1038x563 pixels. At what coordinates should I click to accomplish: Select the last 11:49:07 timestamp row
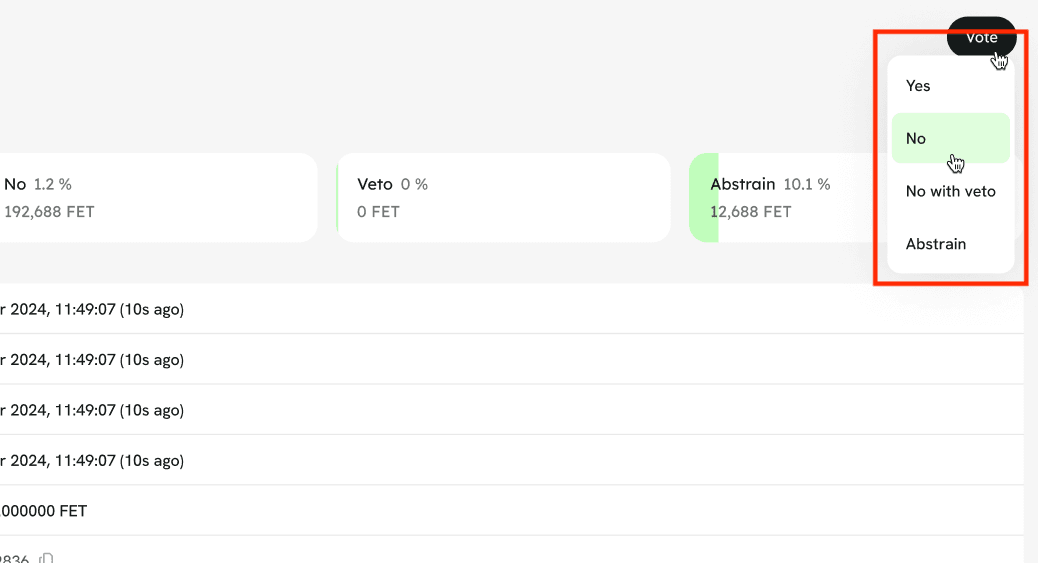[x=92, y=461]
